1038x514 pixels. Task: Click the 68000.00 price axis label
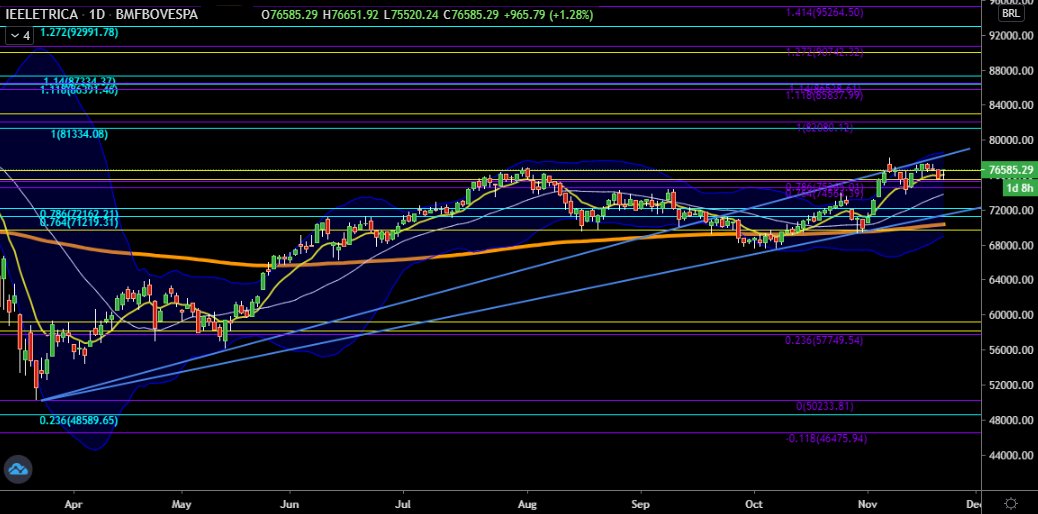point(1011,245)
